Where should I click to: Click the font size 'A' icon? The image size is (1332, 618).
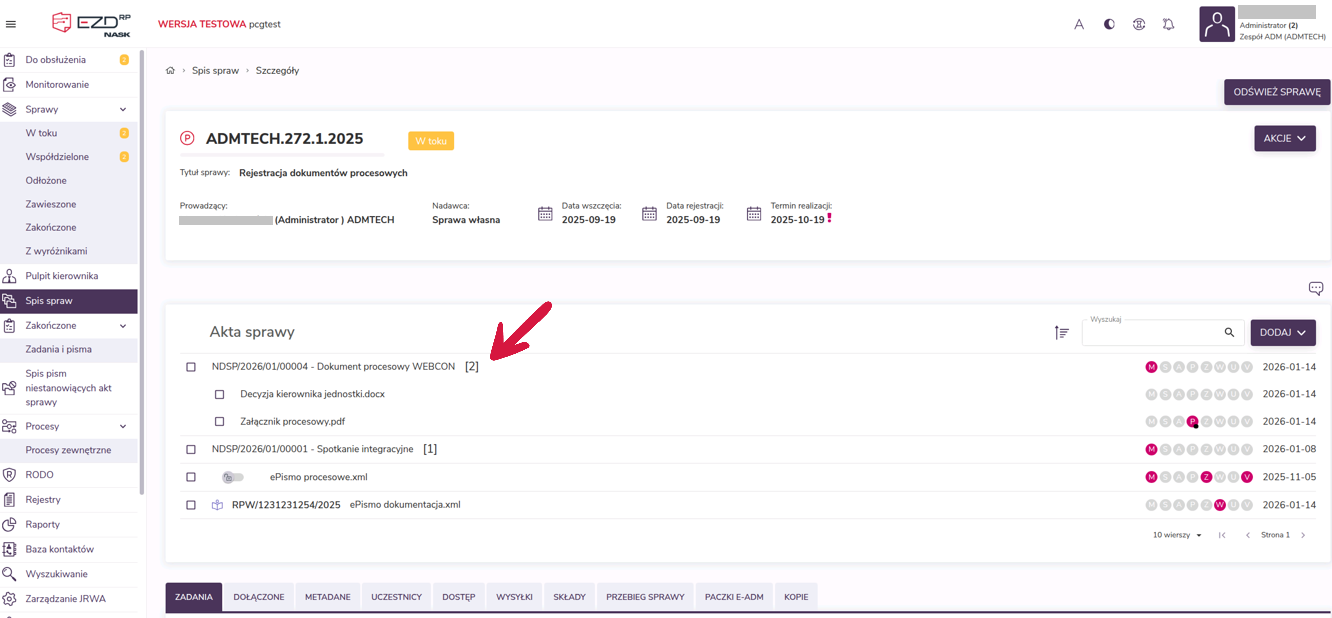coord(1079,24)
